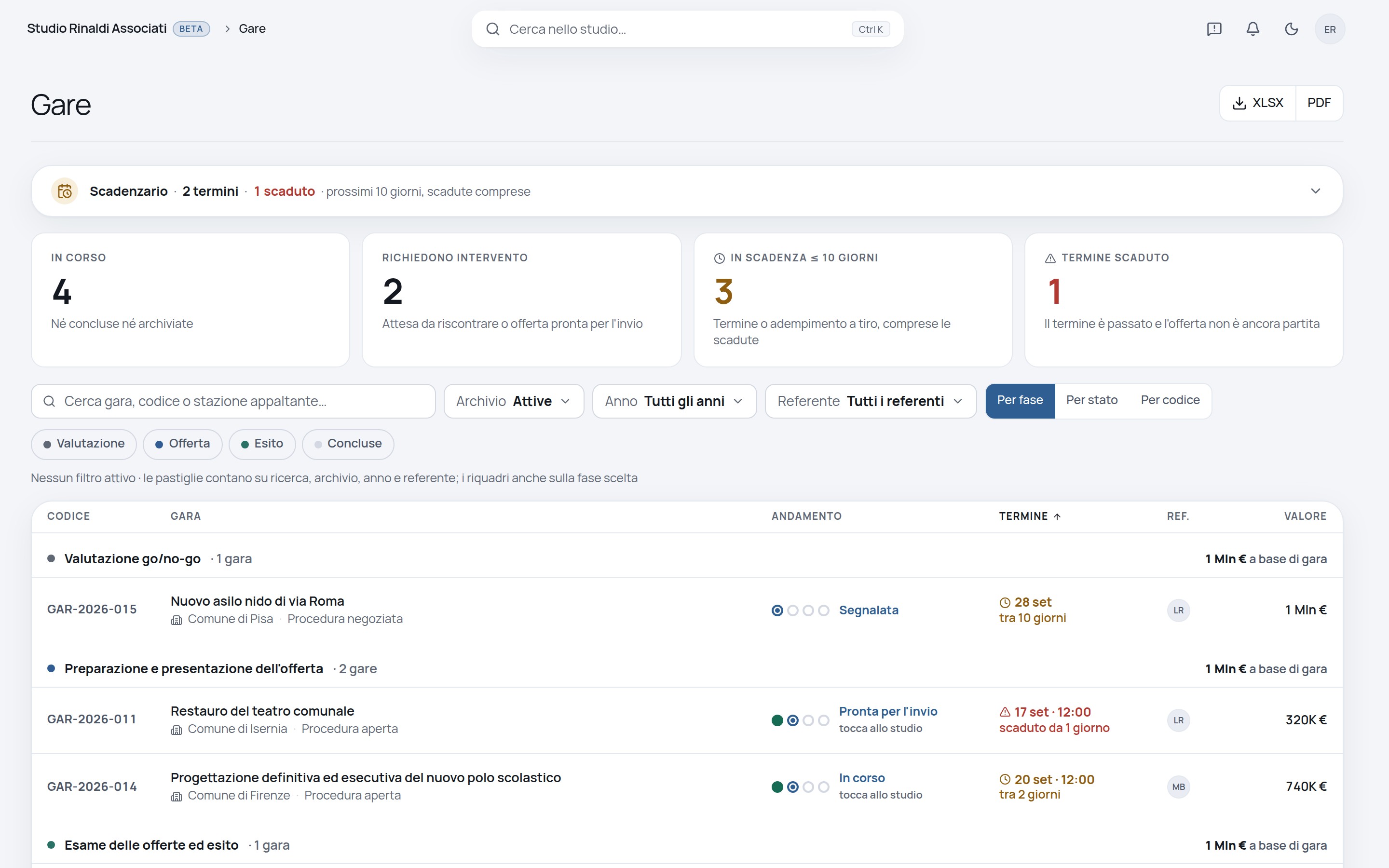This screenshot has height=868, width=1389.
Task: Open the Archivio Attive dropdown
Action: [514, 401]
